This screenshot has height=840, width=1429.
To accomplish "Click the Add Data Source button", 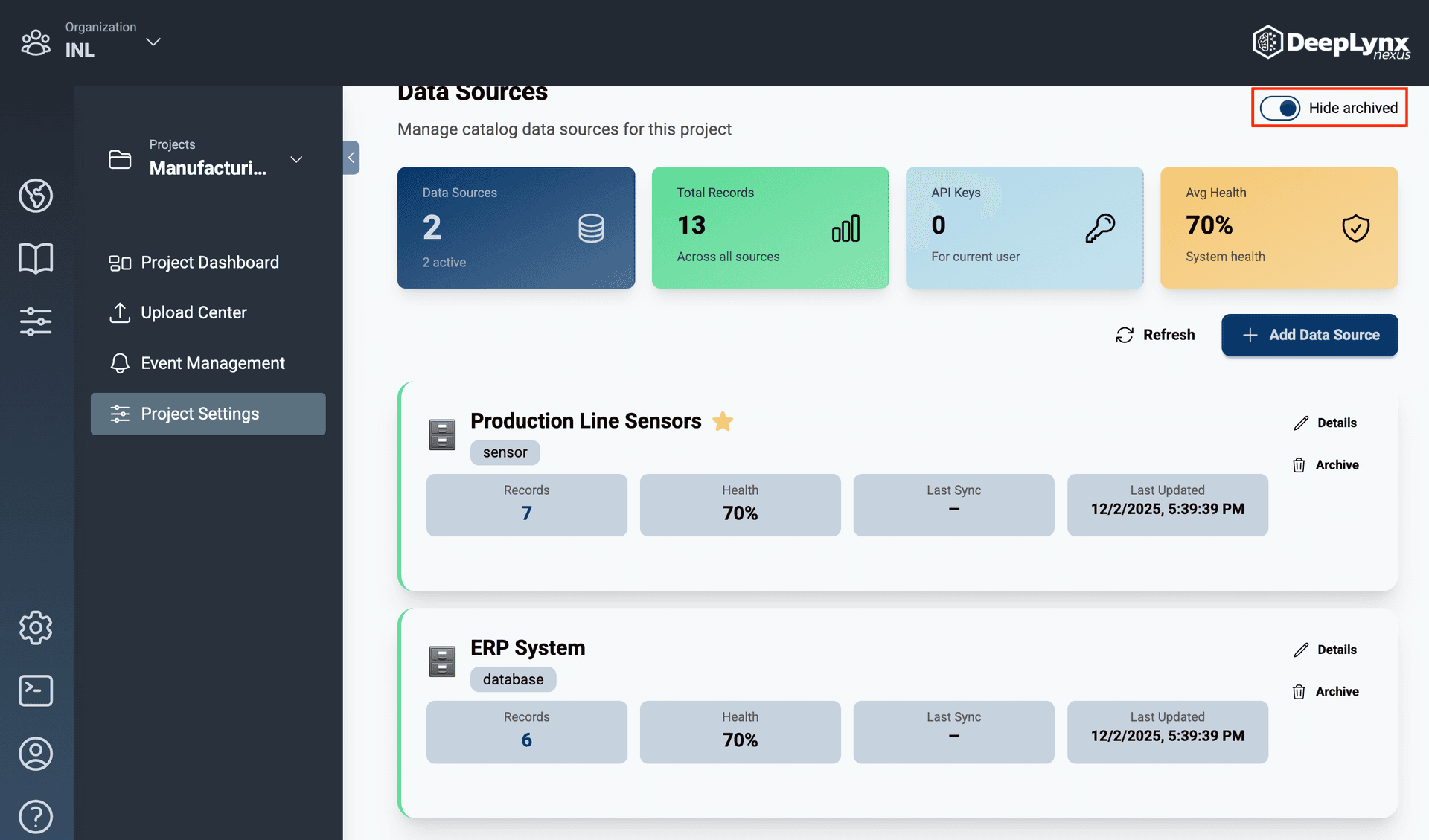I will (1309, 335).
